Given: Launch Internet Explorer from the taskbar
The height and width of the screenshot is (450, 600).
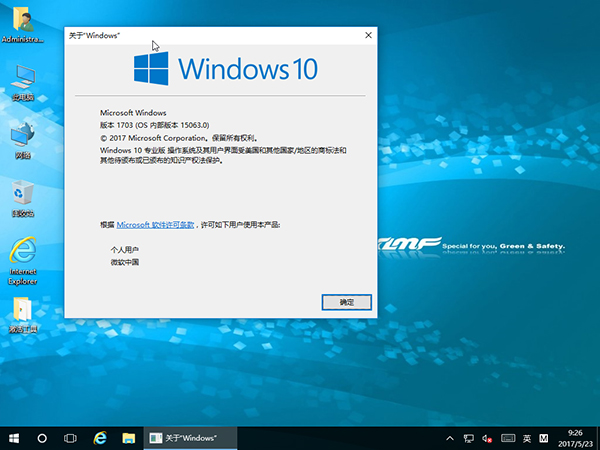Looking at the screenshot, I should (100, 438).
